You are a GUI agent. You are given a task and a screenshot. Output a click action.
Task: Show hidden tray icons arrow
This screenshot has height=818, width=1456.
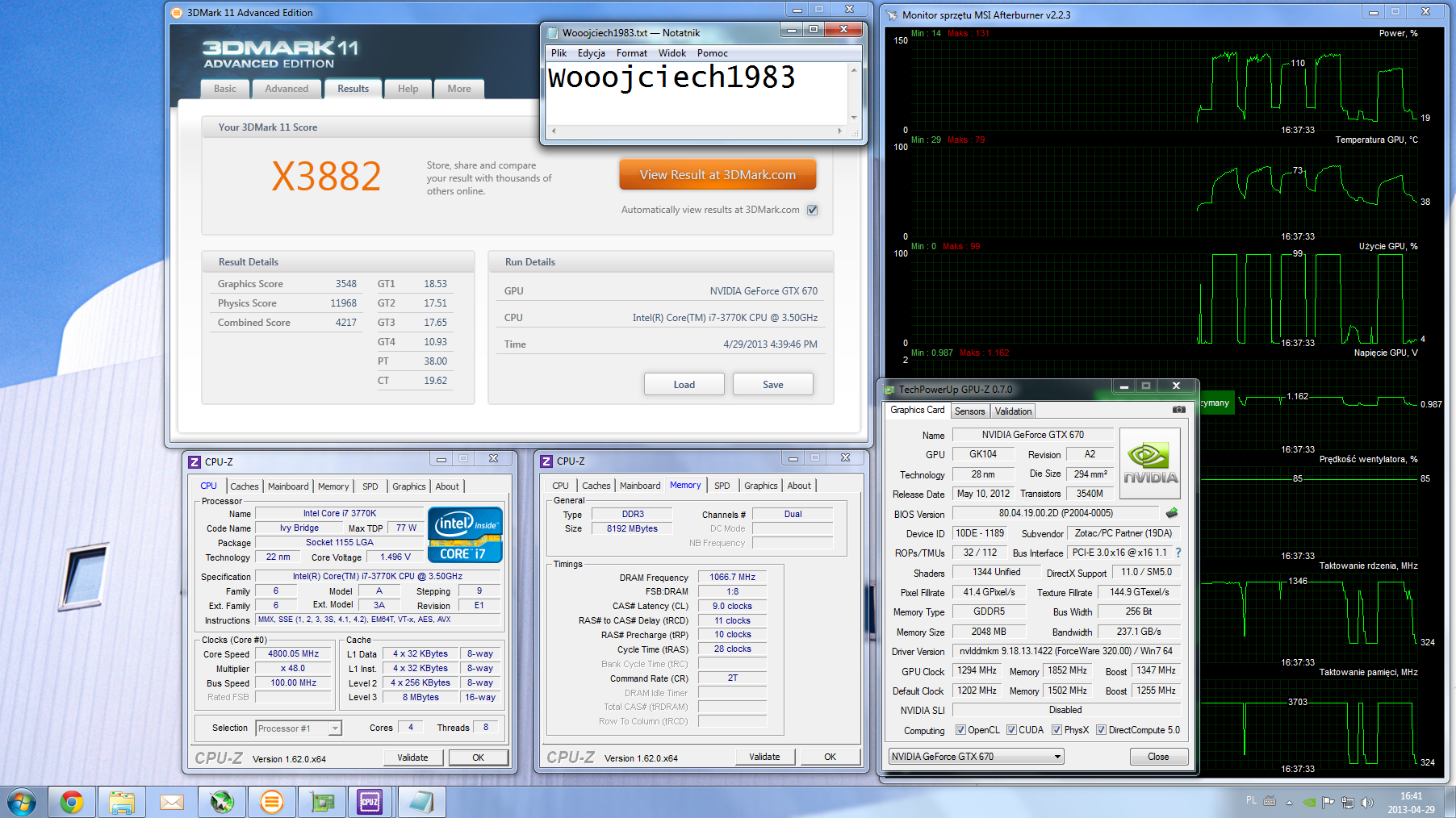click(1289, 803)
